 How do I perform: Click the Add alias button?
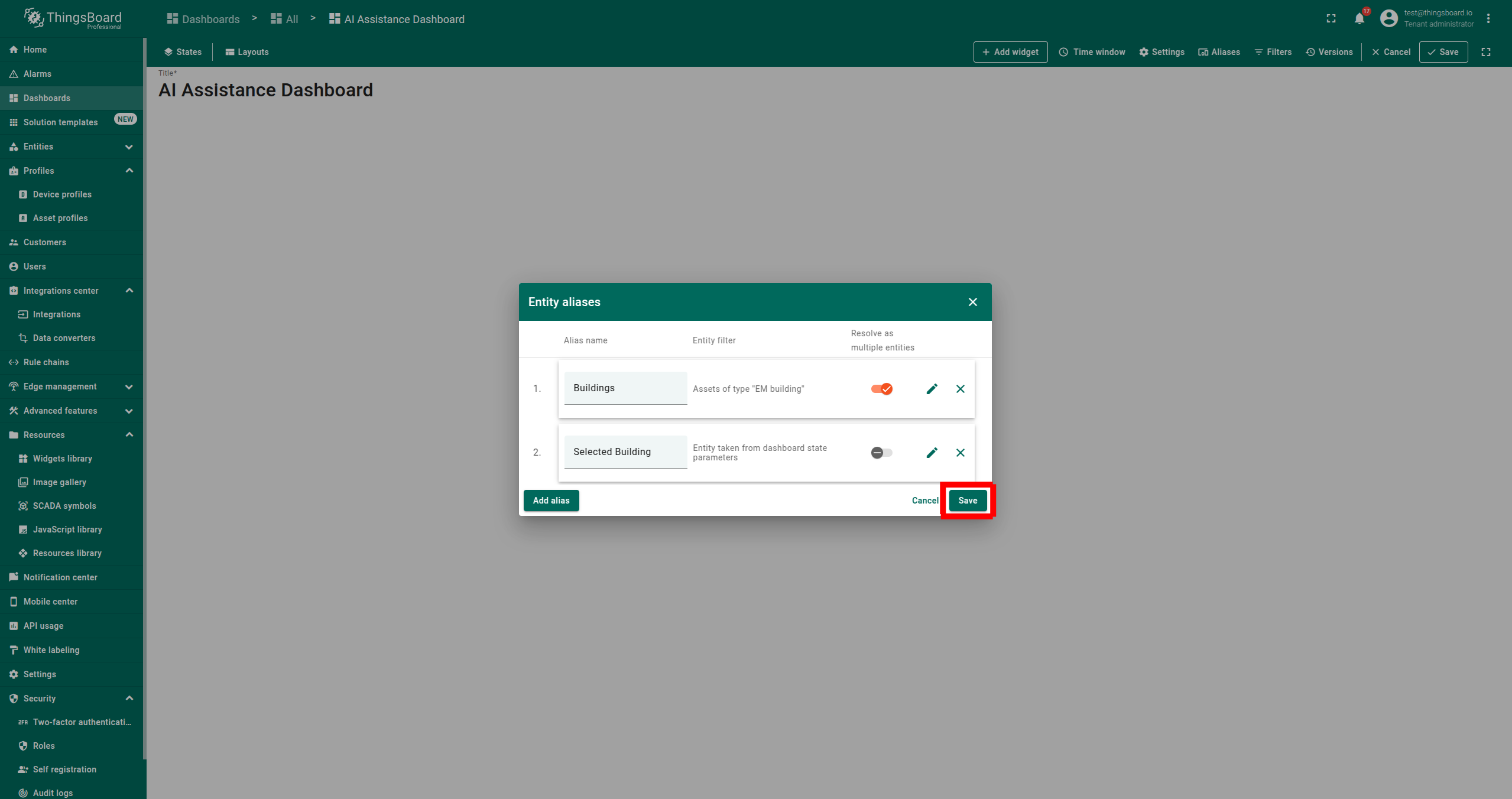551,501
